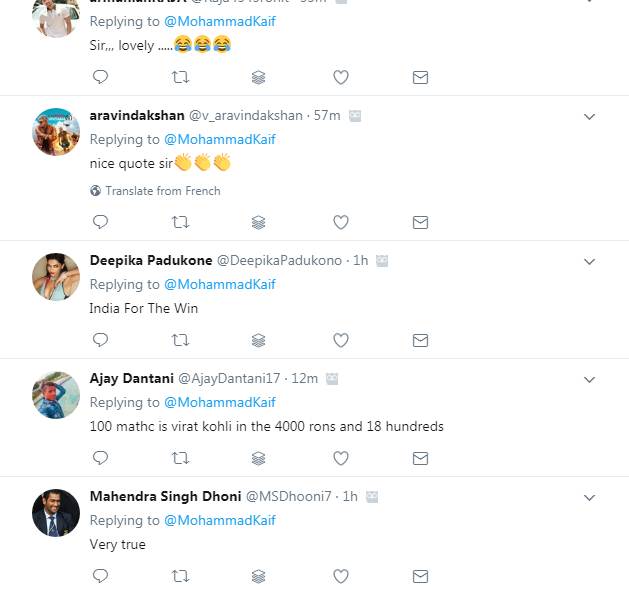Send Mahendra Singh Dhoni's tweet via direct message

point(420,576)
